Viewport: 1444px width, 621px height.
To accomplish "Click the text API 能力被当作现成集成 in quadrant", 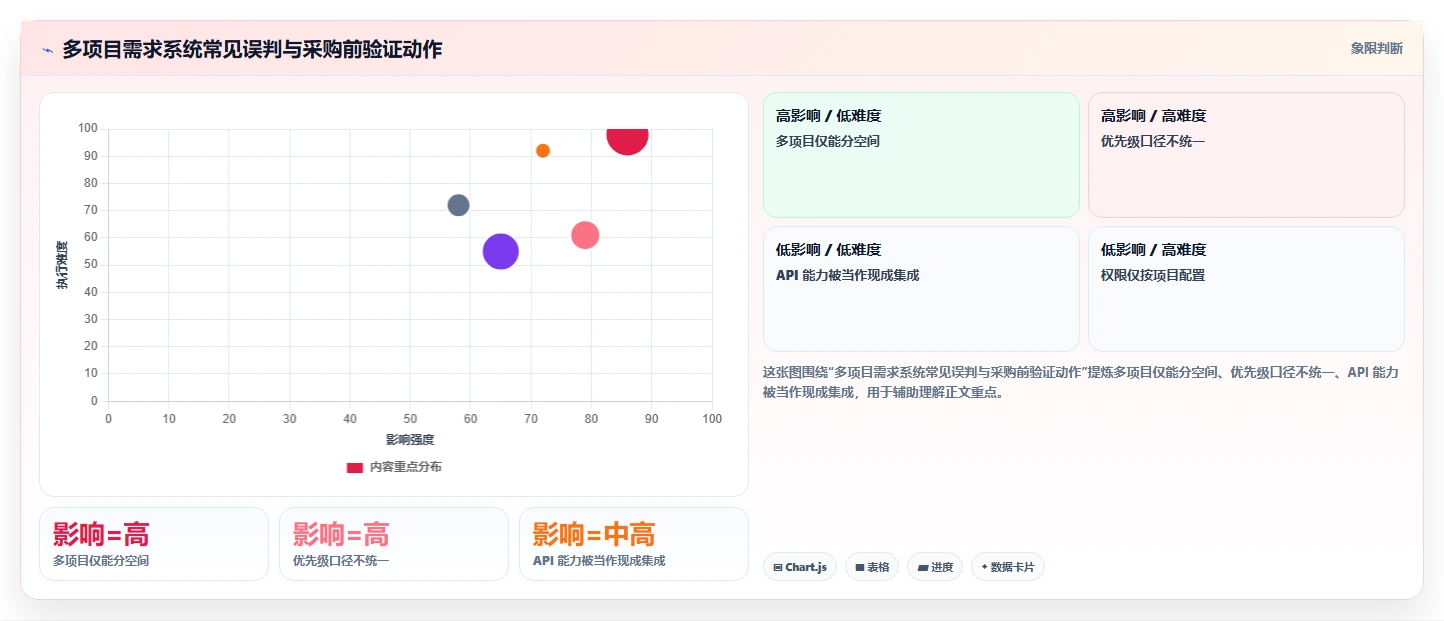I will coord(847,275).
